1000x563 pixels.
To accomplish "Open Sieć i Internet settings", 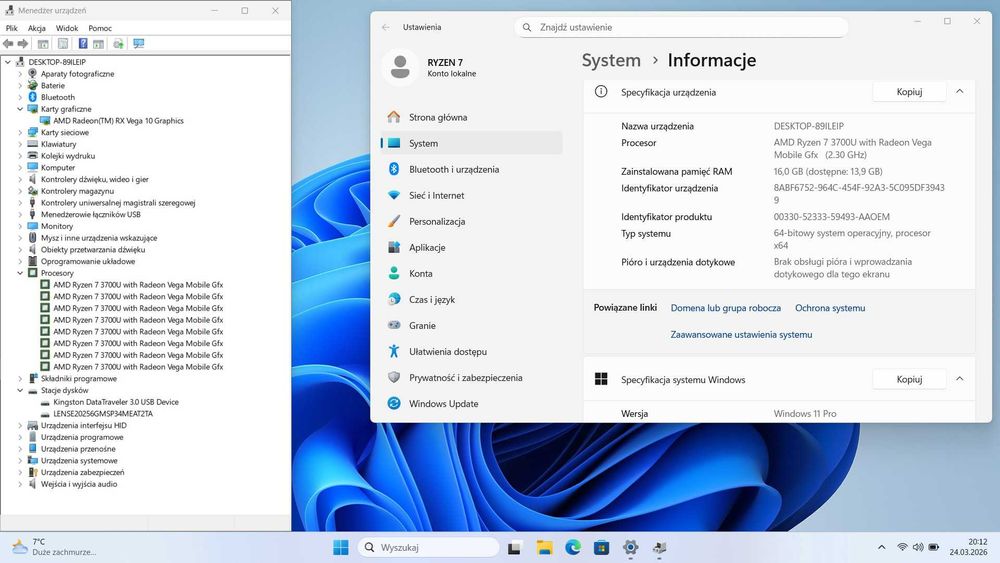I will [x=471, y=195].
